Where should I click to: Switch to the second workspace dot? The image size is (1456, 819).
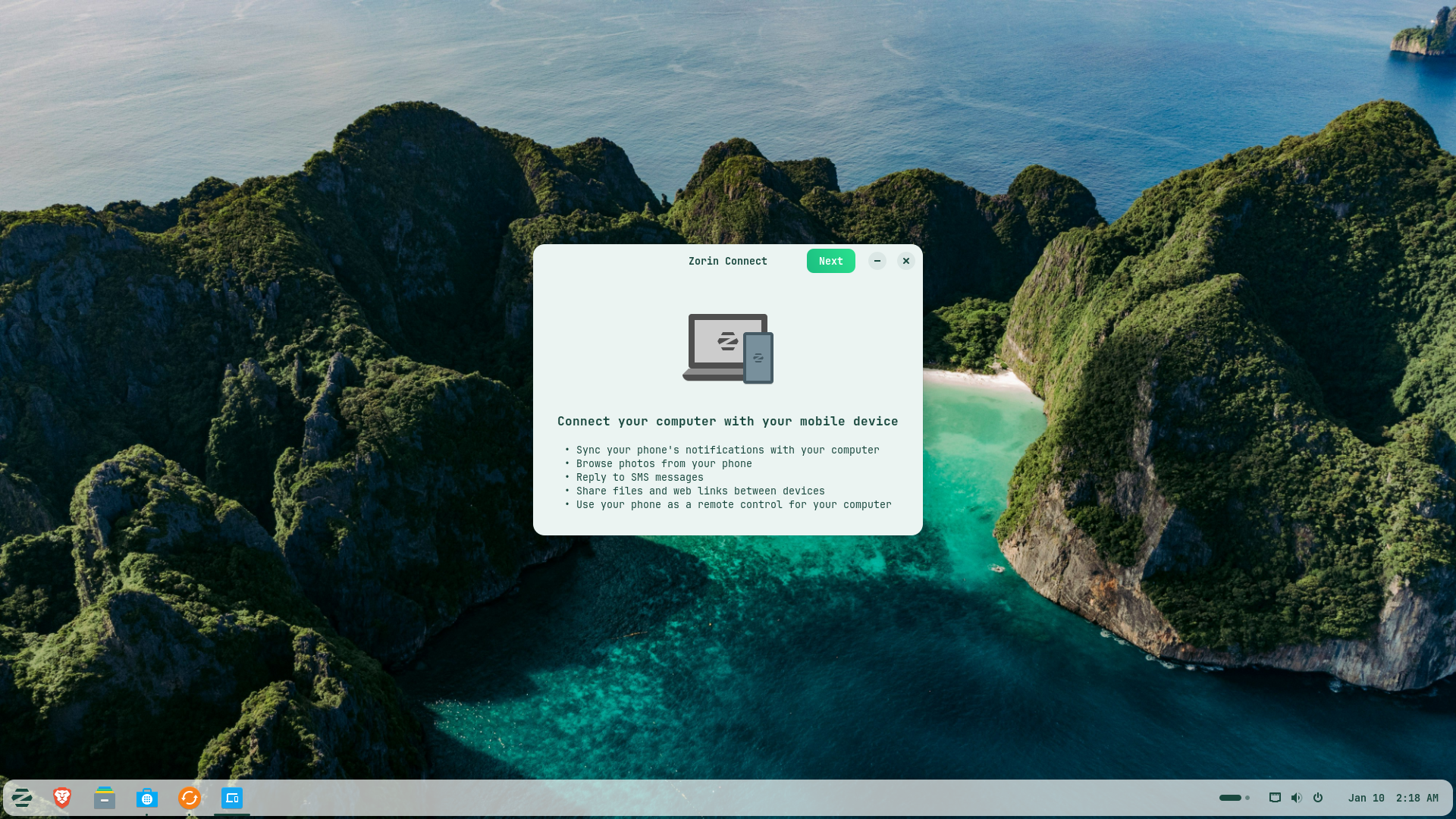coord(1247,798)
